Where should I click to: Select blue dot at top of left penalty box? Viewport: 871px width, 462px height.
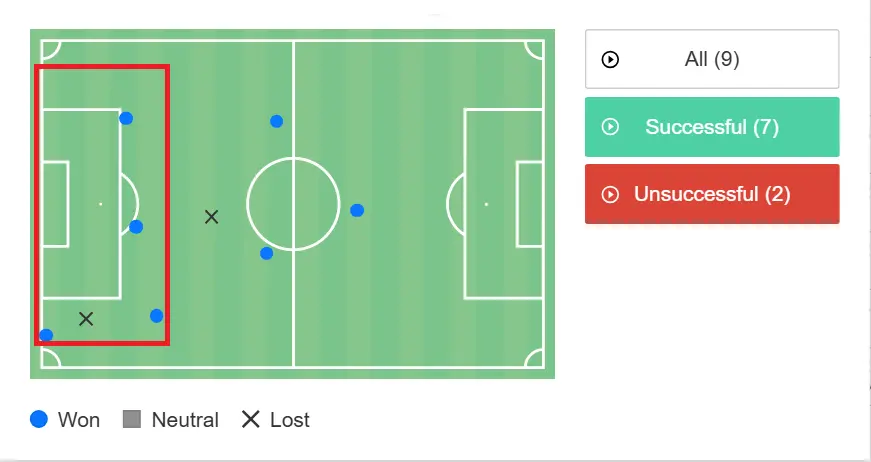126,118
